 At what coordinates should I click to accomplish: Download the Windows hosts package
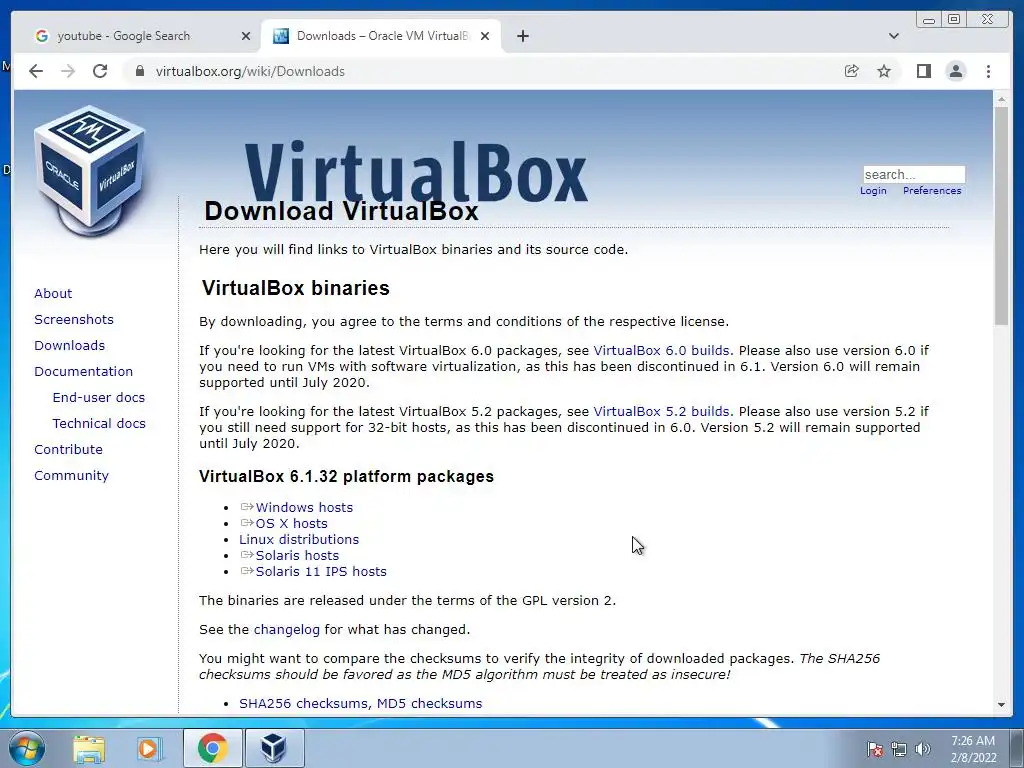304,507
